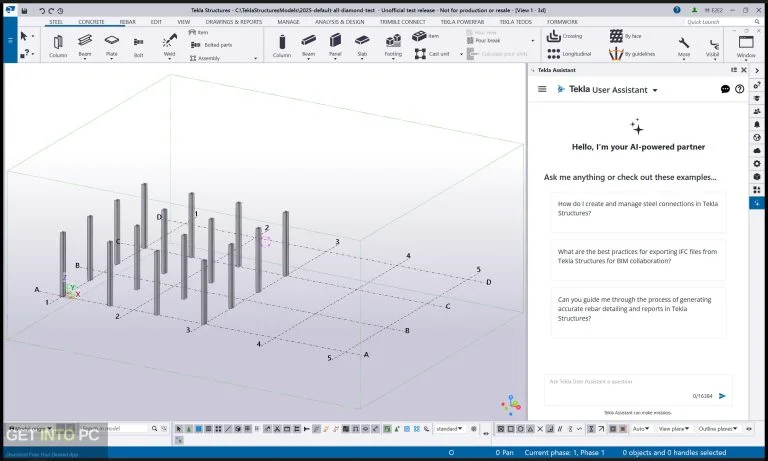Select the concrete Panel tool
This screenshot has width=768, height=461.
(335, 44)
